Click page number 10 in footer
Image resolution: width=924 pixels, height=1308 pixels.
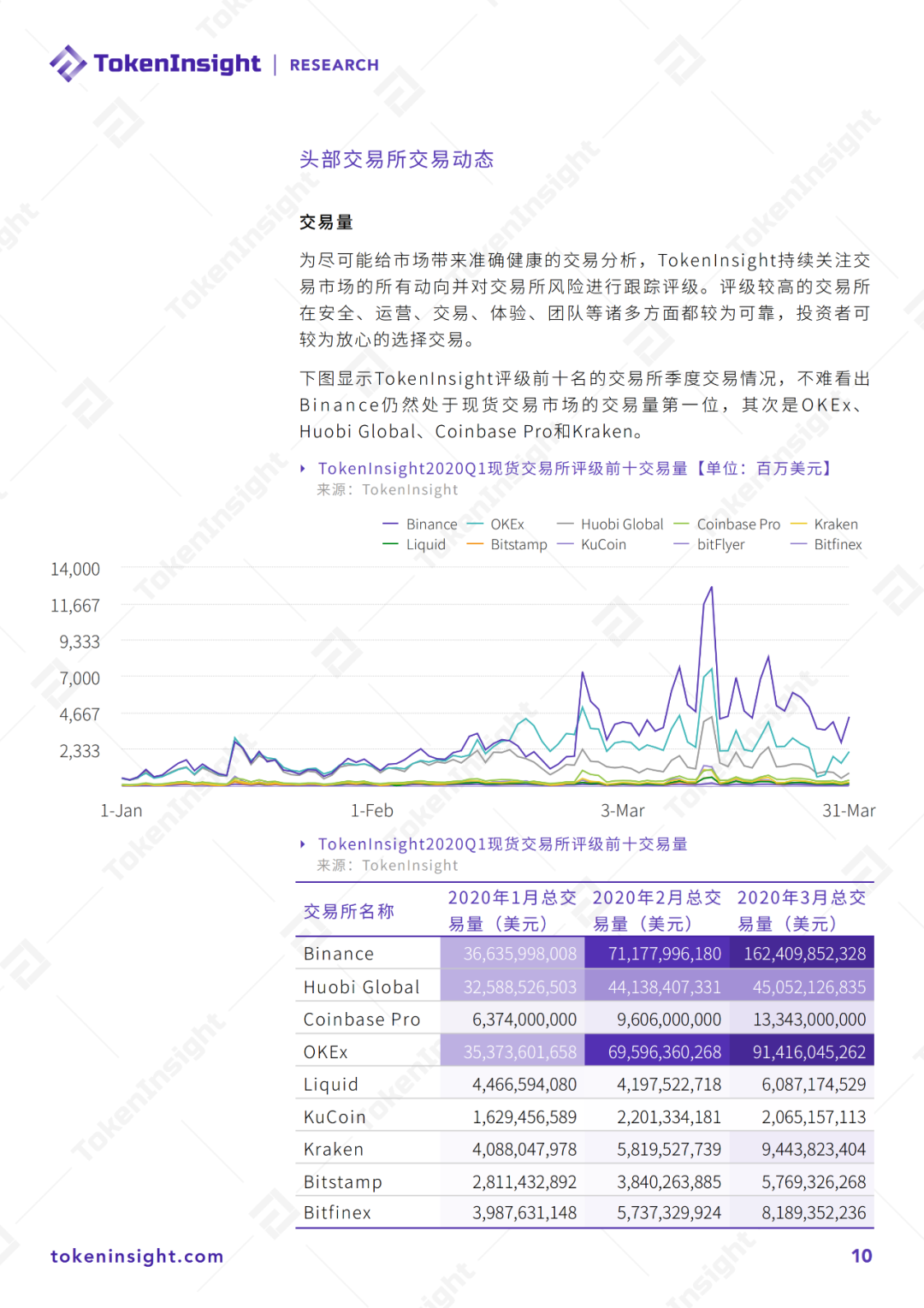coord(862,1256)
